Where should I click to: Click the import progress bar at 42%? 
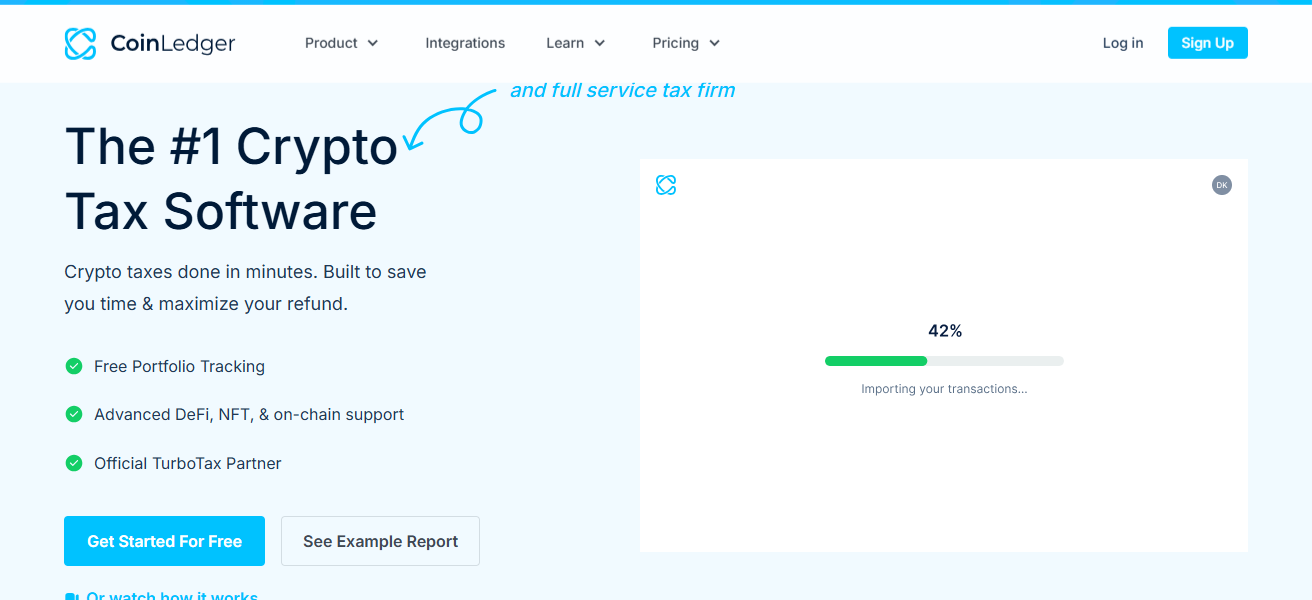943,360
